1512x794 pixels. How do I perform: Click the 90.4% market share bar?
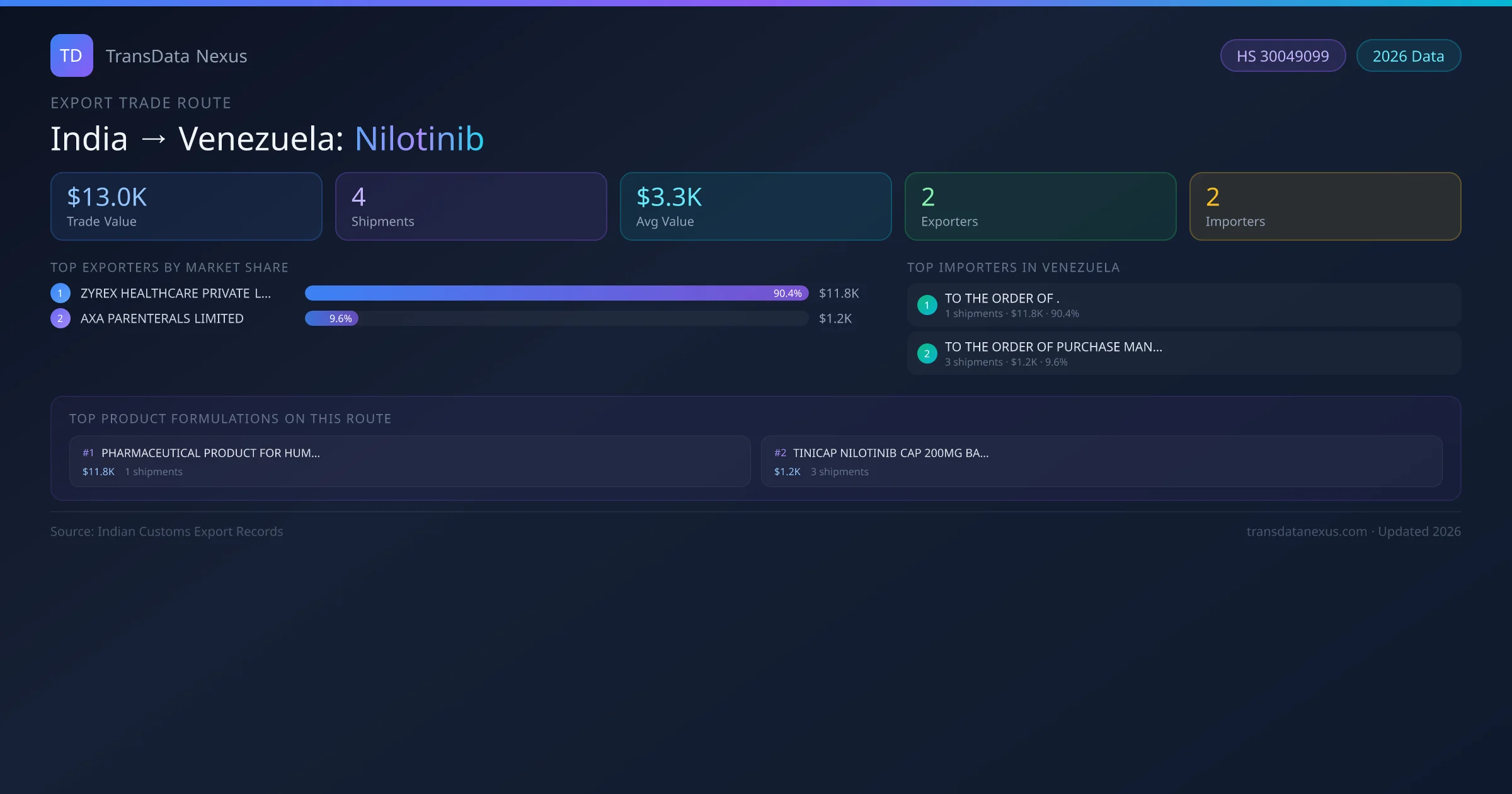556,293
